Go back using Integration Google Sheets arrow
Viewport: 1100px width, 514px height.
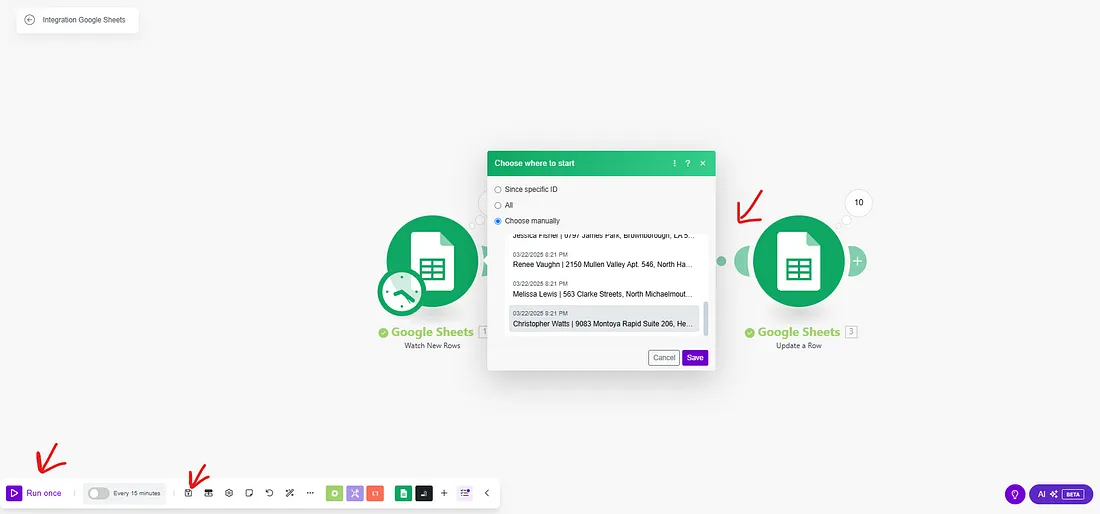point(29,20)
